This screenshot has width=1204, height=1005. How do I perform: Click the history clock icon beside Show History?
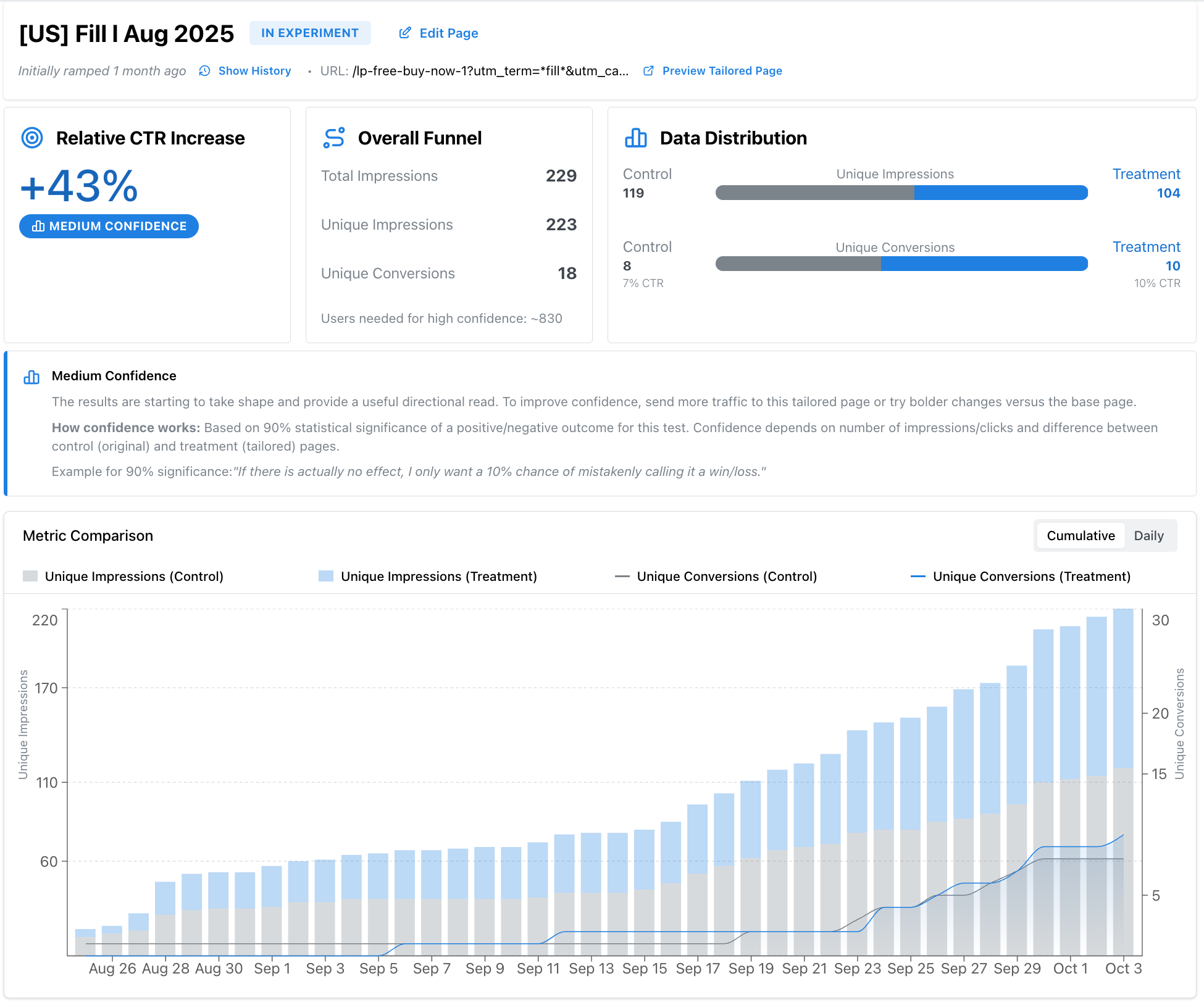204,70
